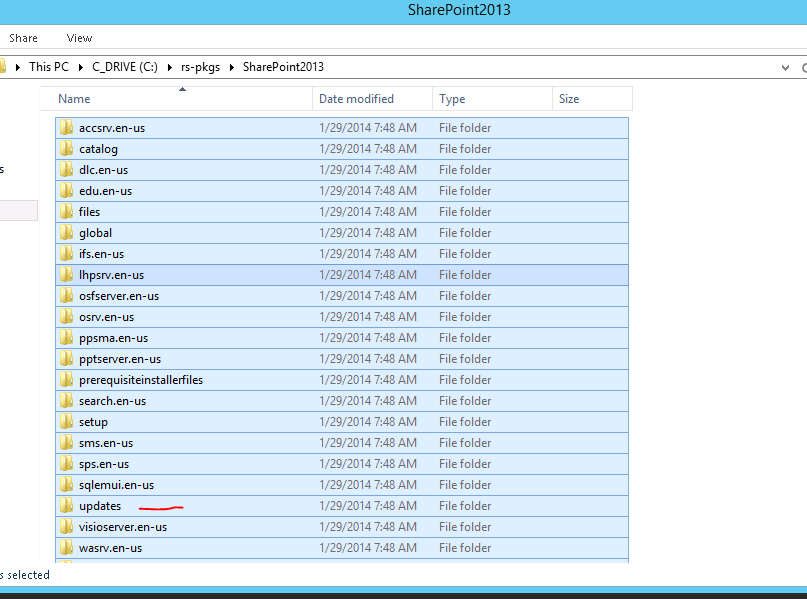This screenshot has width=807, height=599.
Task: Click the updates folder name
Action: (x=100, y=506)
